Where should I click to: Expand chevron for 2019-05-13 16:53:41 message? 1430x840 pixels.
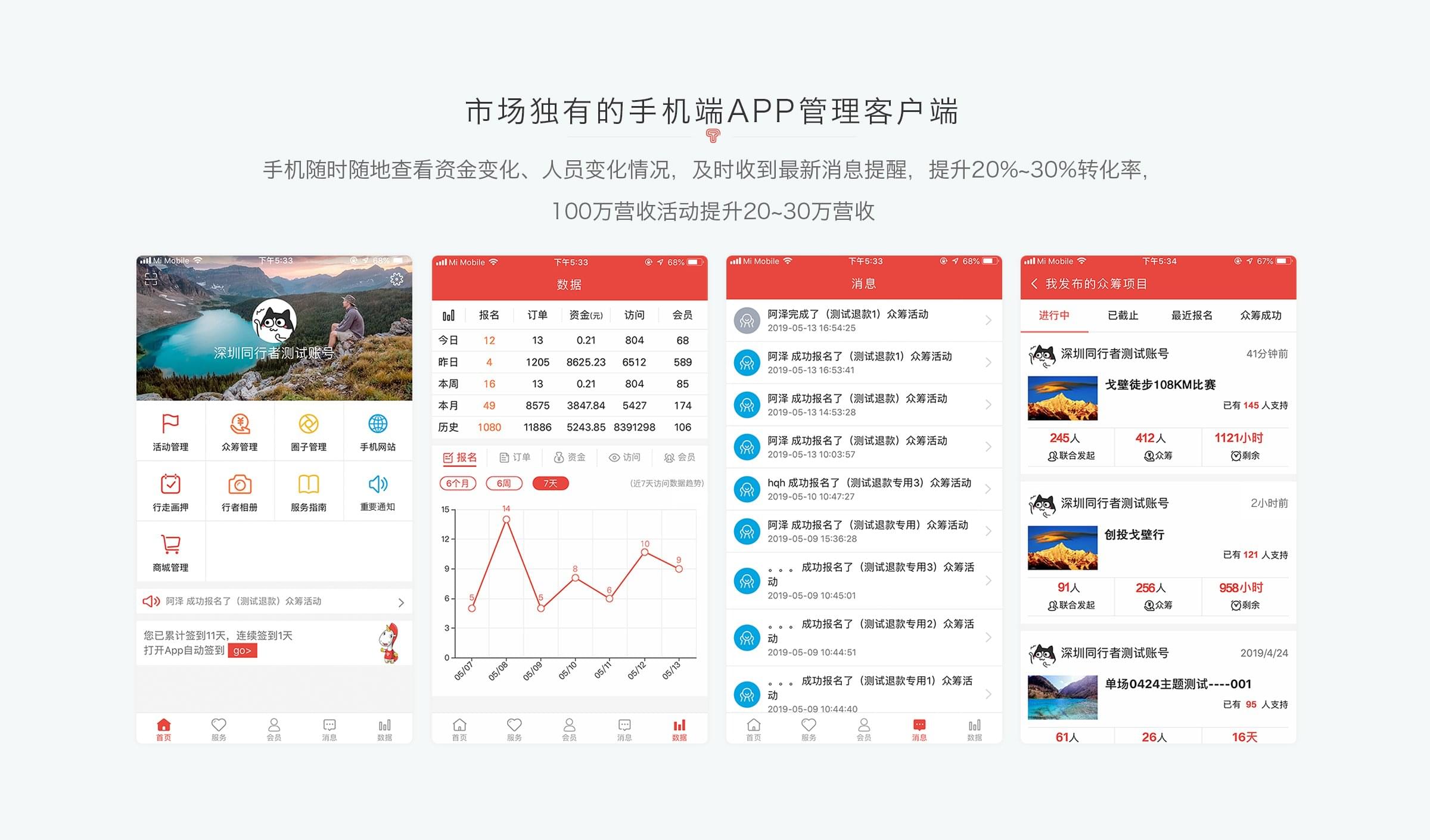tap(988, 362)
